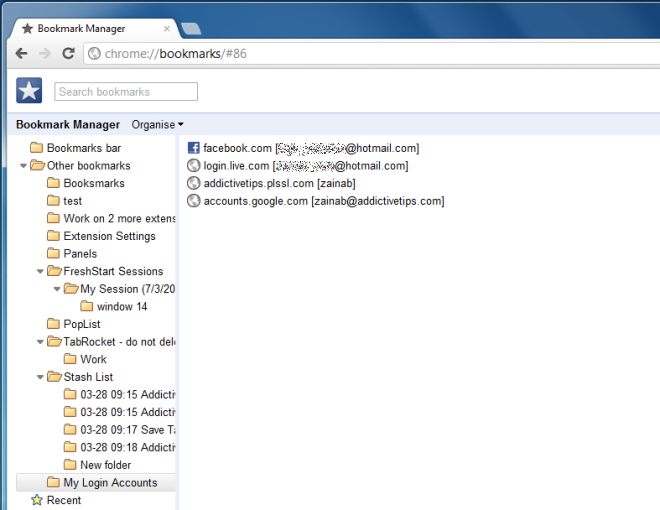Click the folder icon beside Bookmarks bar
660x510 pixels.
pyautogui.click(x=37, y=148)
